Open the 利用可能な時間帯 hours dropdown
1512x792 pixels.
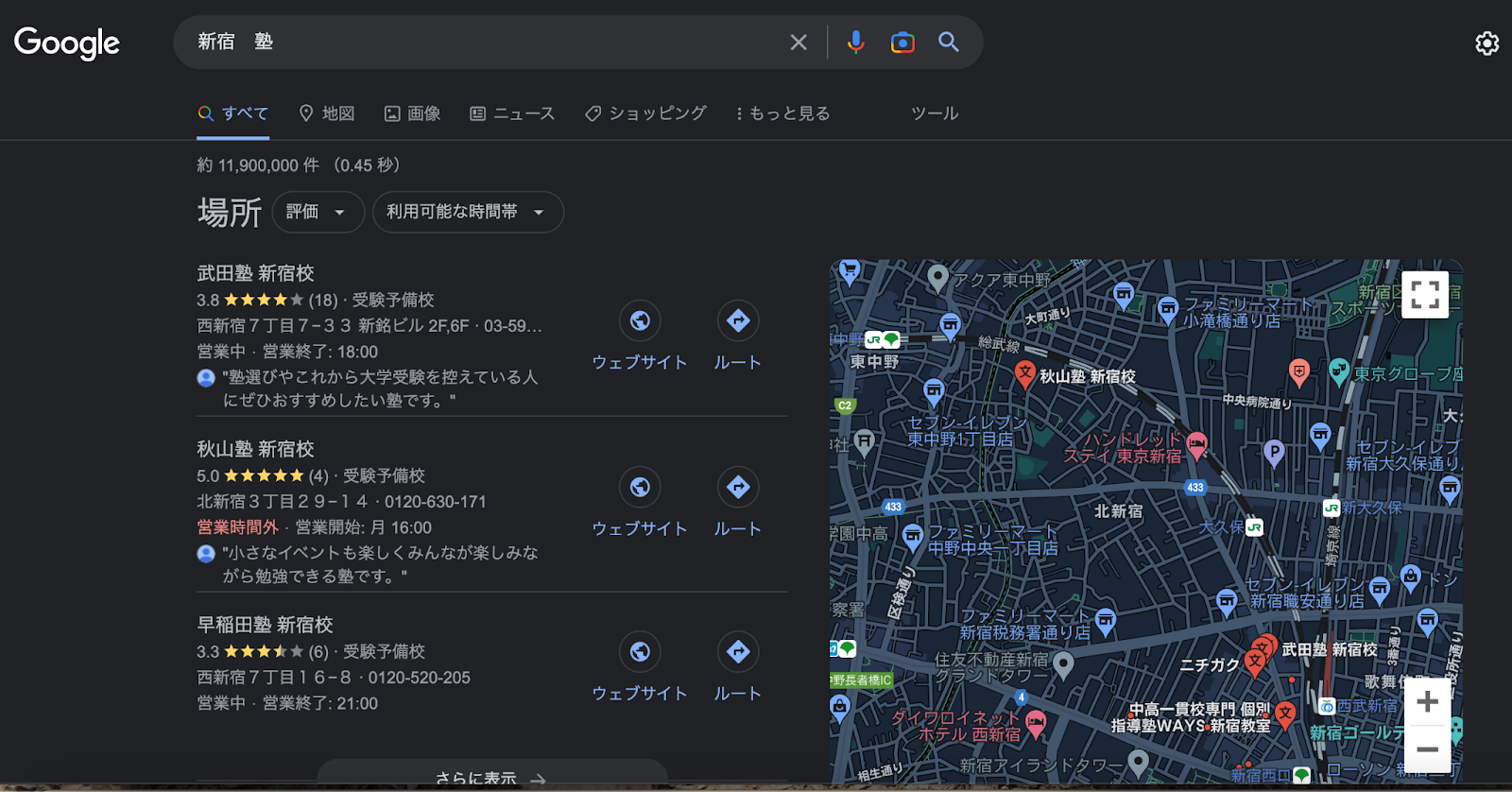pyautogui.click(x=468, y=212)
